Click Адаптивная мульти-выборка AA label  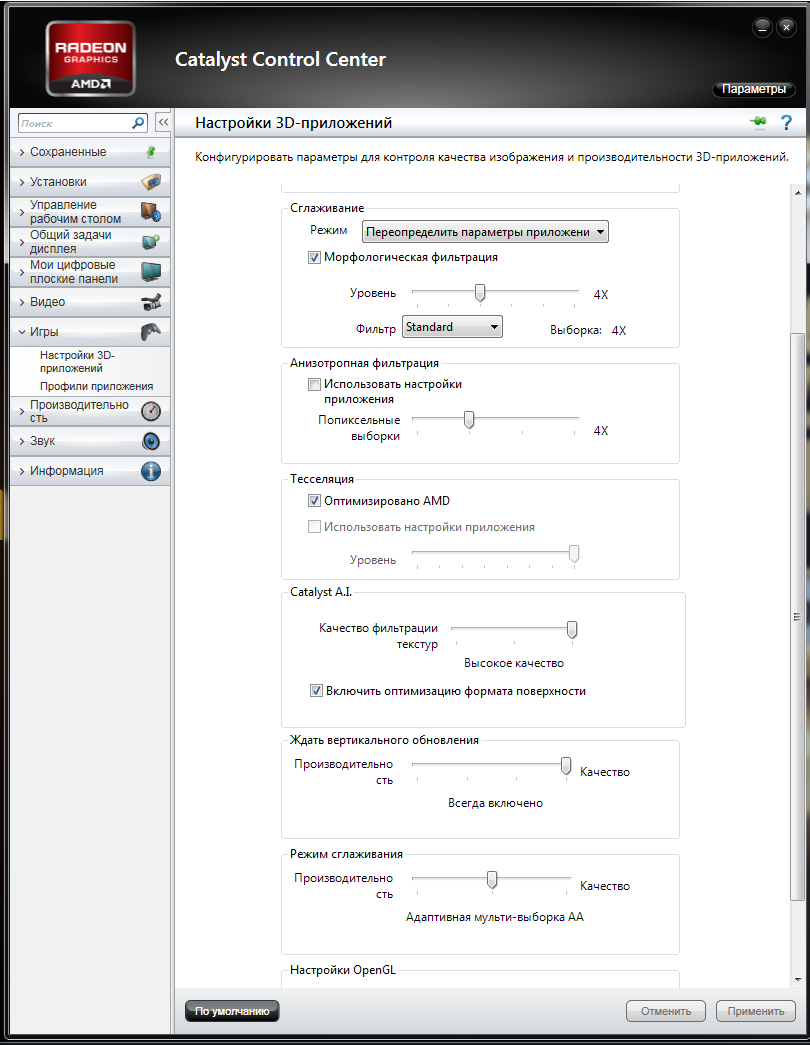pos(495,917)
